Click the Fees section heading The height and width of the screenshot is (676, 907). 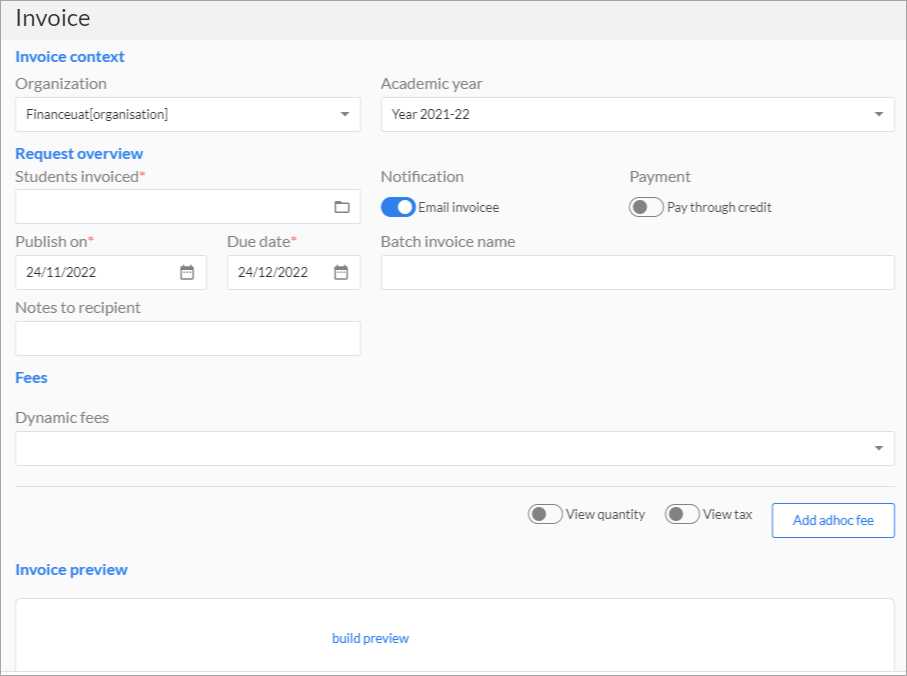[31, 378]
